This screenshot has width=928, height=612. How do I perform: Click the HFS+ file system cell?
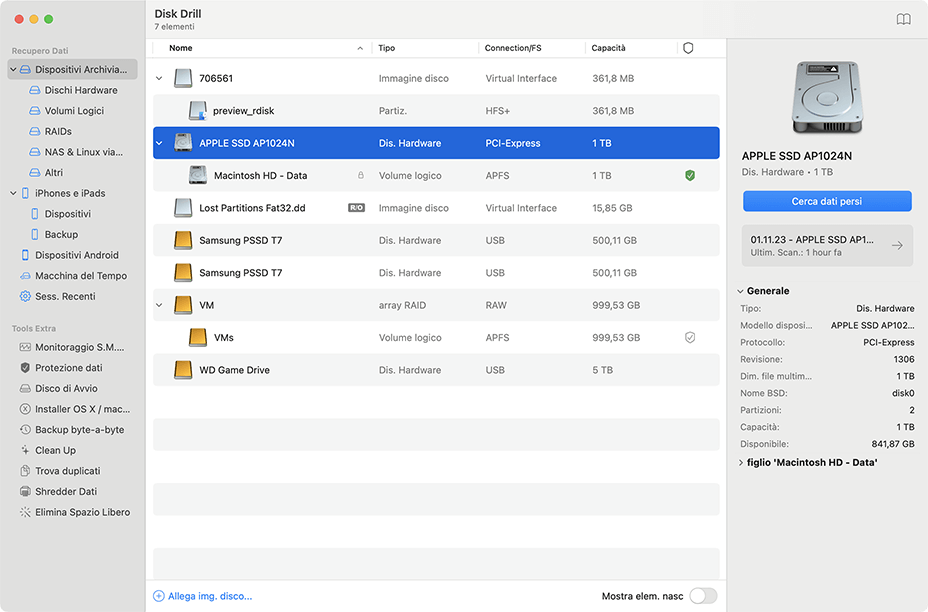coord(497,111)
